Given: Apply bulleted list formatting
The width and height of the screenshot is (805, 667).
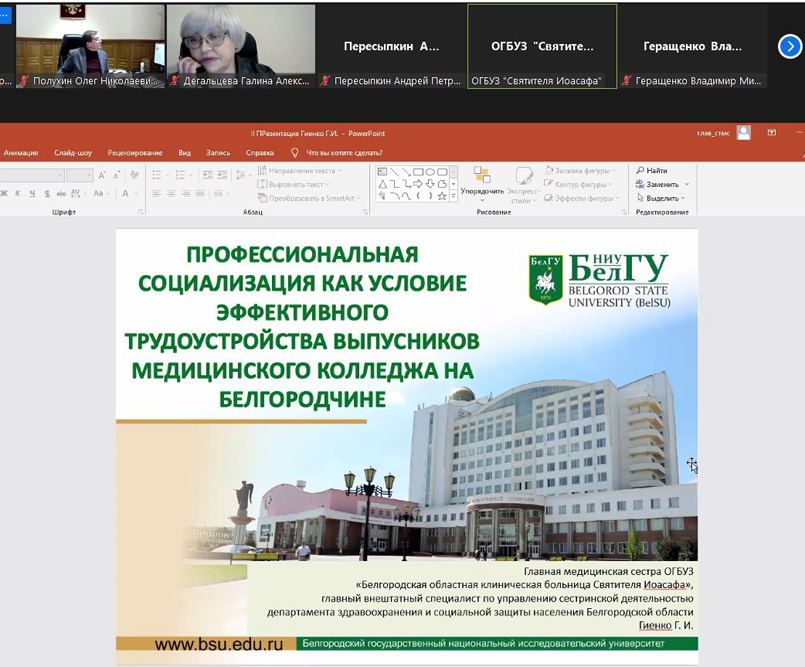Looking at the screenshot, I should pos(157,175).
